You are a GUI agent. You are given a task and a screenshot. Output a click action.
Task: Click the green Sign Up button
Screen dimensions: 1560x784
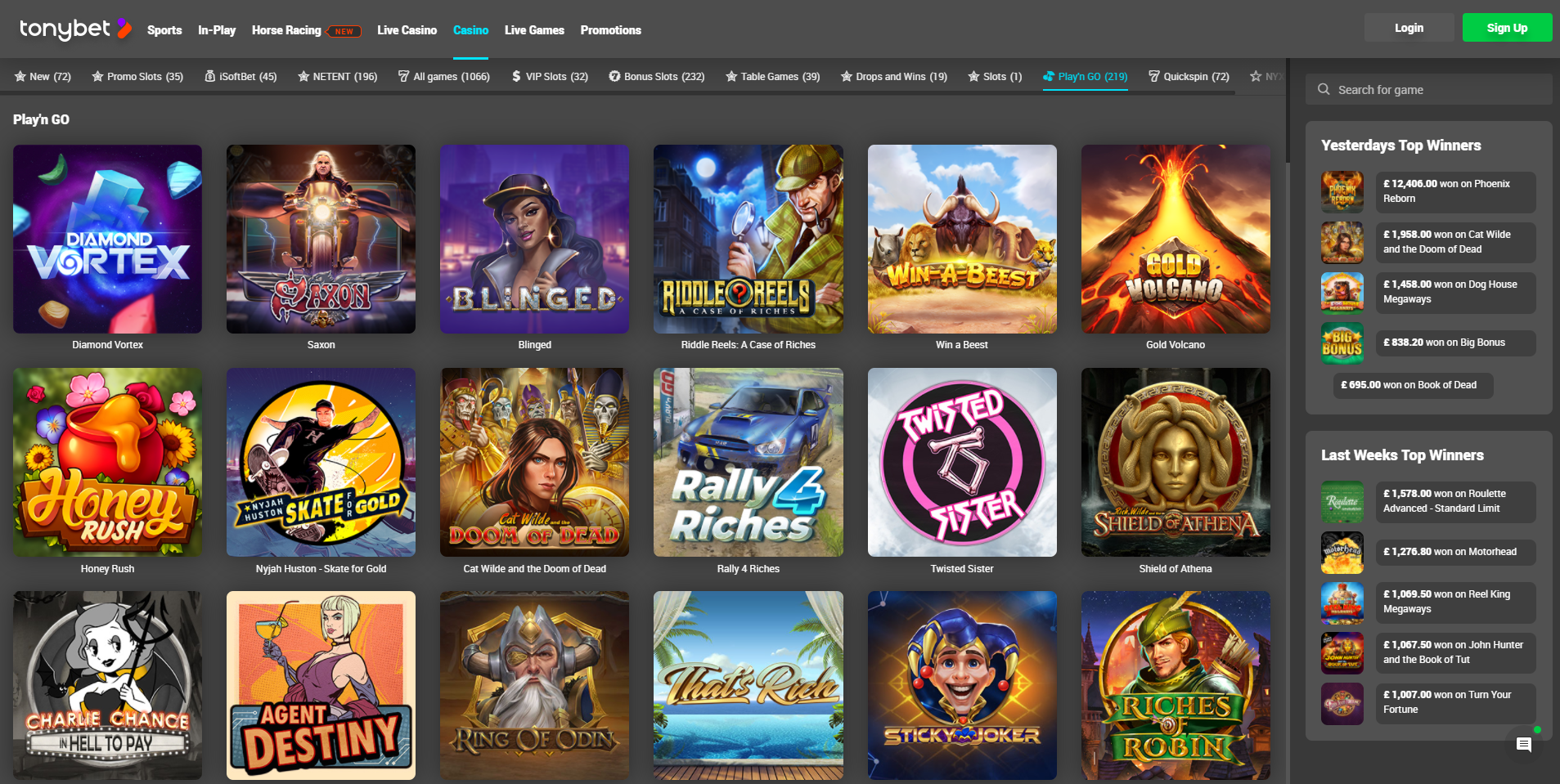1507,28
